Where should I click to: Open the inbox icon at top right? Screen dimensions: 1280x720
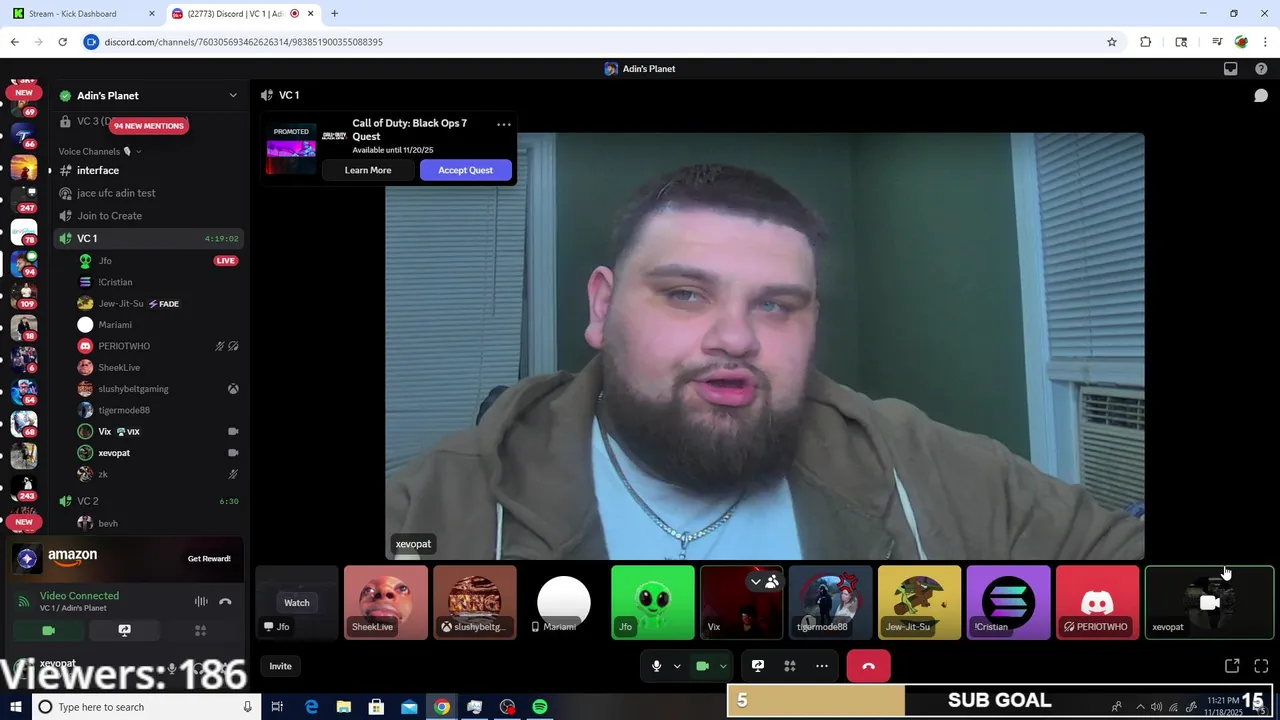pyautogui.click(x=1231, y=69)
